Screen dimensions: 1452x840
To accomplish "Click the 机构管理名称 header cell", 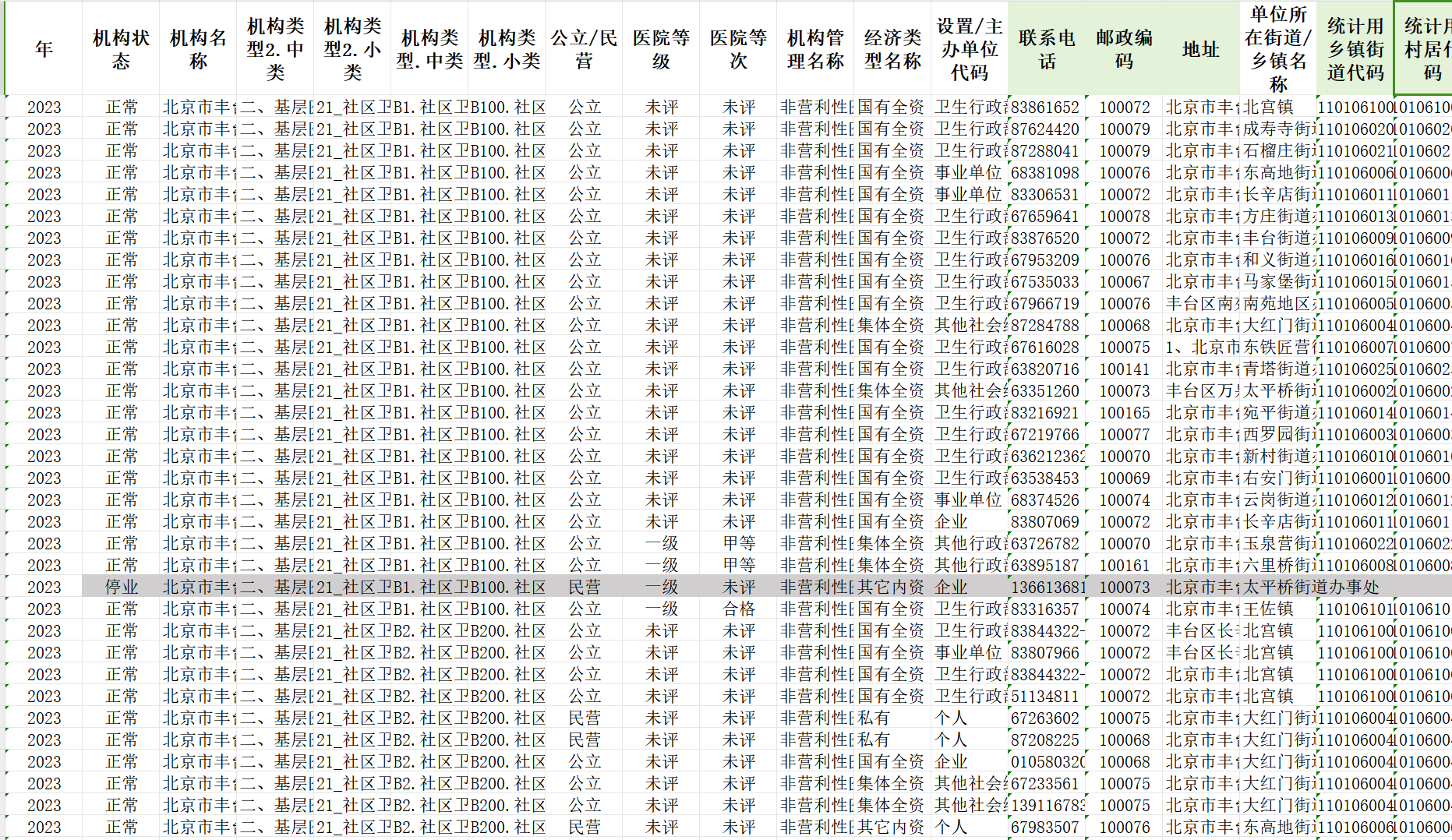I will (815, 49).
